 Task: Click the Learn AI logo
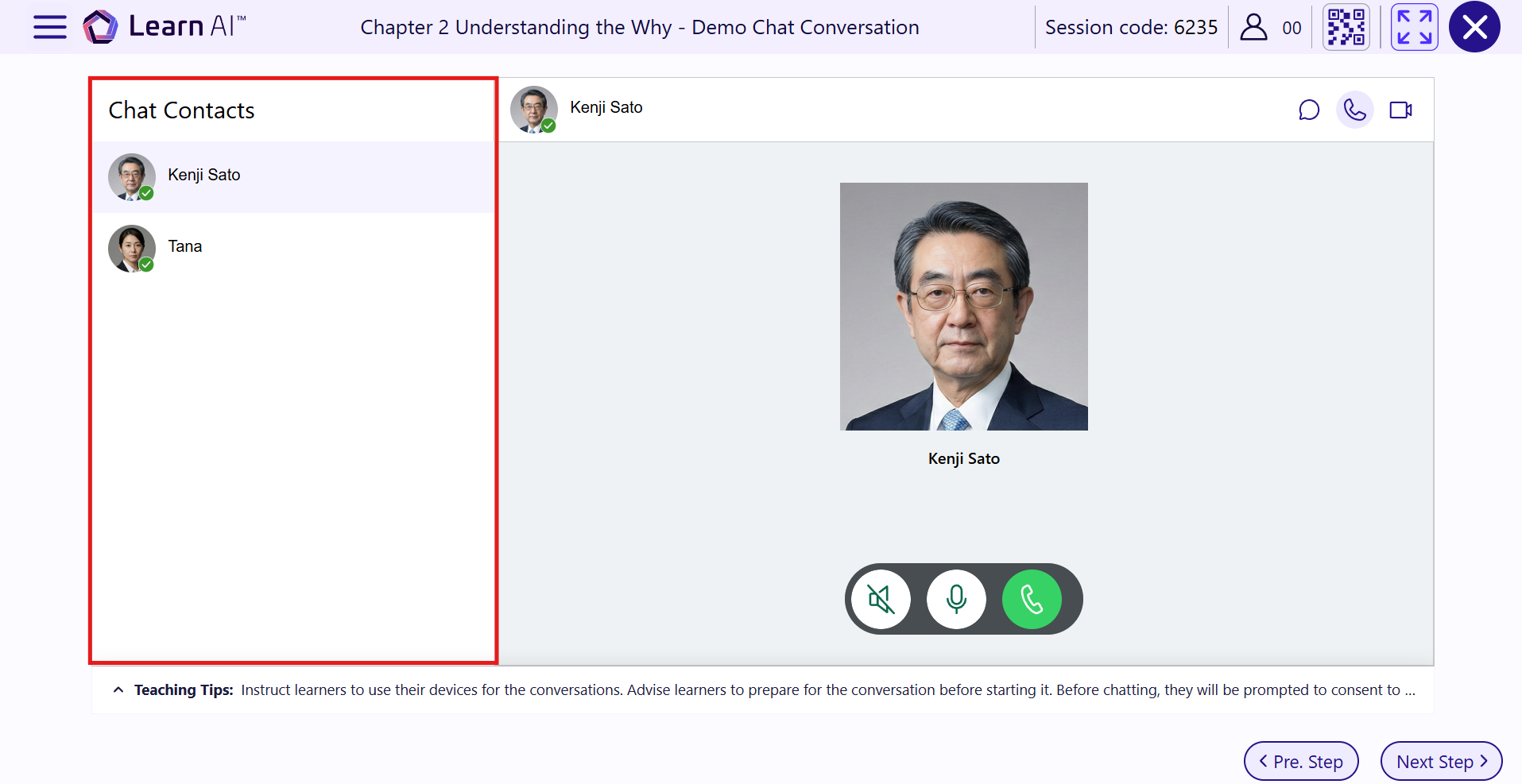pyautogui.click(x=165, y=26)
